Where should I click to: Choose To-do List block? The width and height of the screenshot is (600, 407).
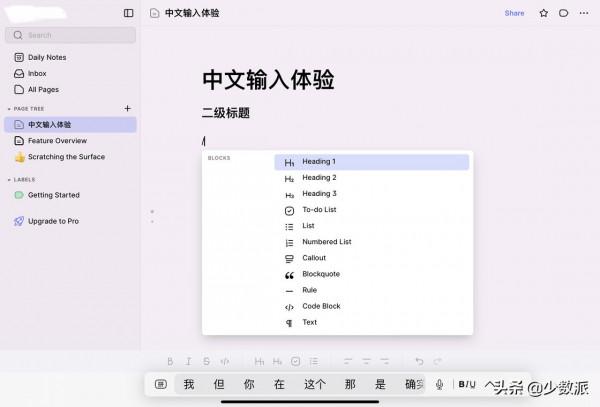[372, 210]
